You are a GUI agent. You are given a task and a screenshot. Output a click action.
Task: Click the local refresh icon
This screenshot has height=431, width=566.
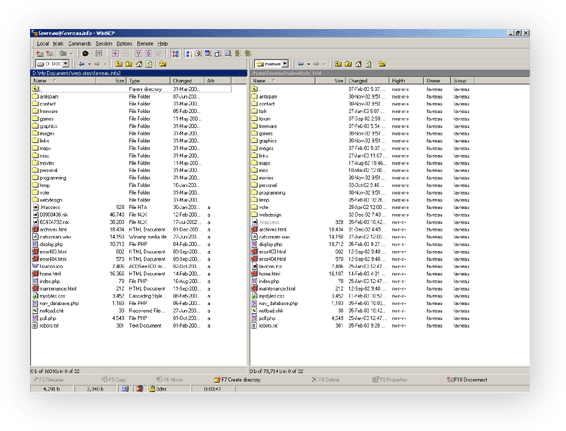pyautogui.click(x=149, y=64)
